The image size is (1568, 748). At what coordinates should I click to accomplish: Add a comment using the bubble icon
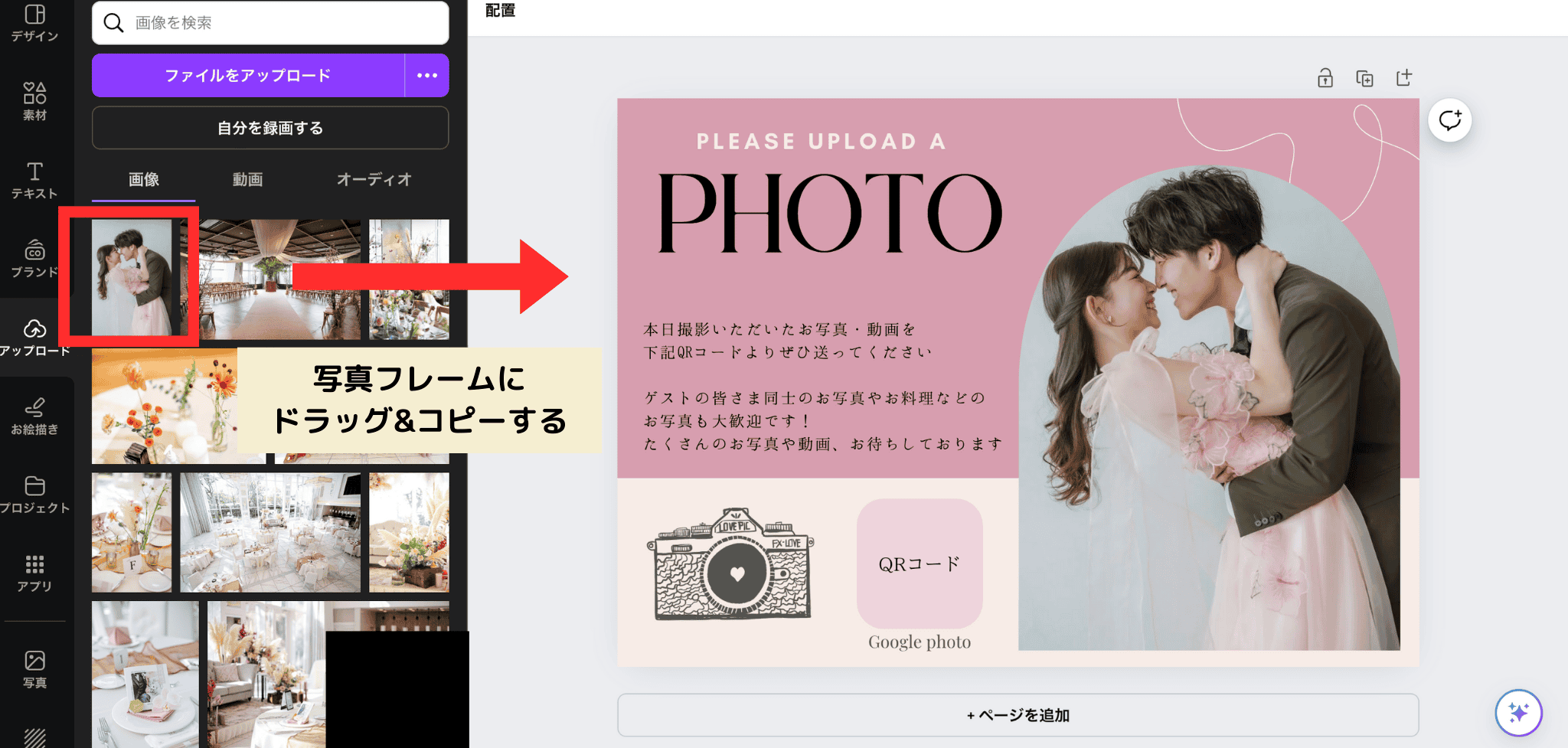coord(1449,120)
